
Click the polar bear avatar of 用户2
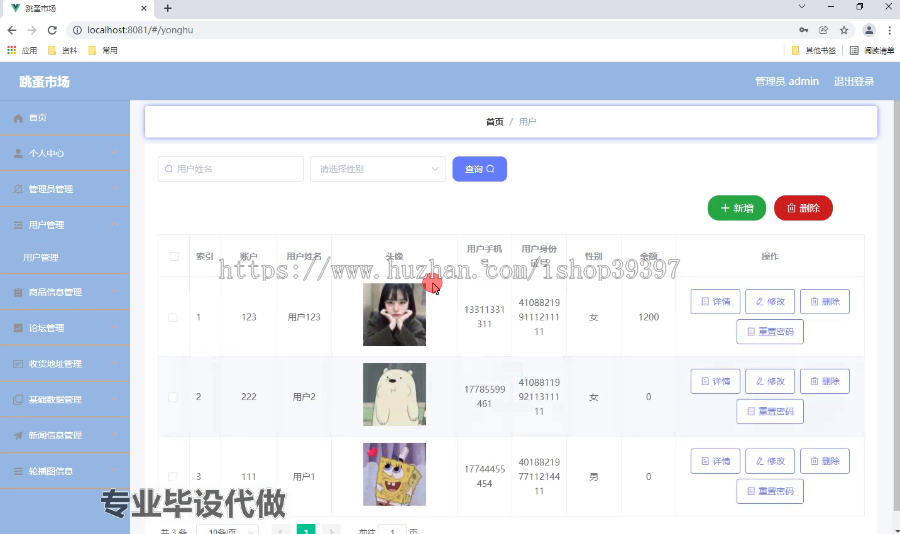[394, 394]
